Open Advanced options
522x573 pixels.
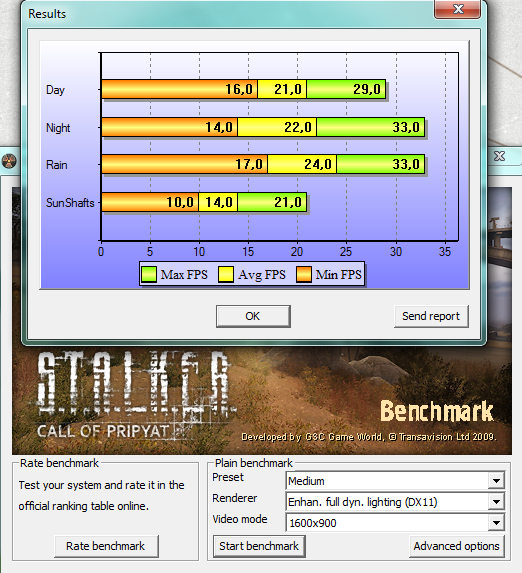pos(457,546)
